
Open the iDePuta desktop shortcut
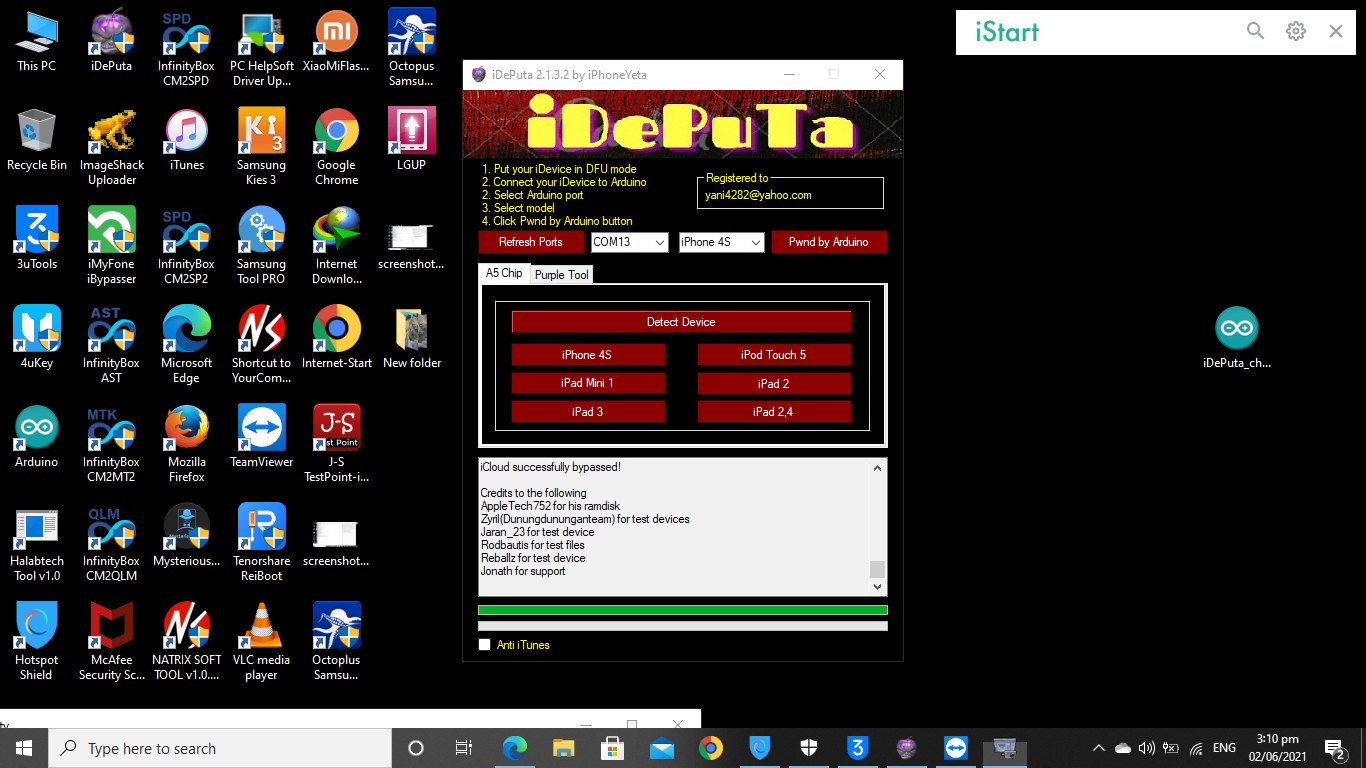pyautogui.click(x=111, y=42)
